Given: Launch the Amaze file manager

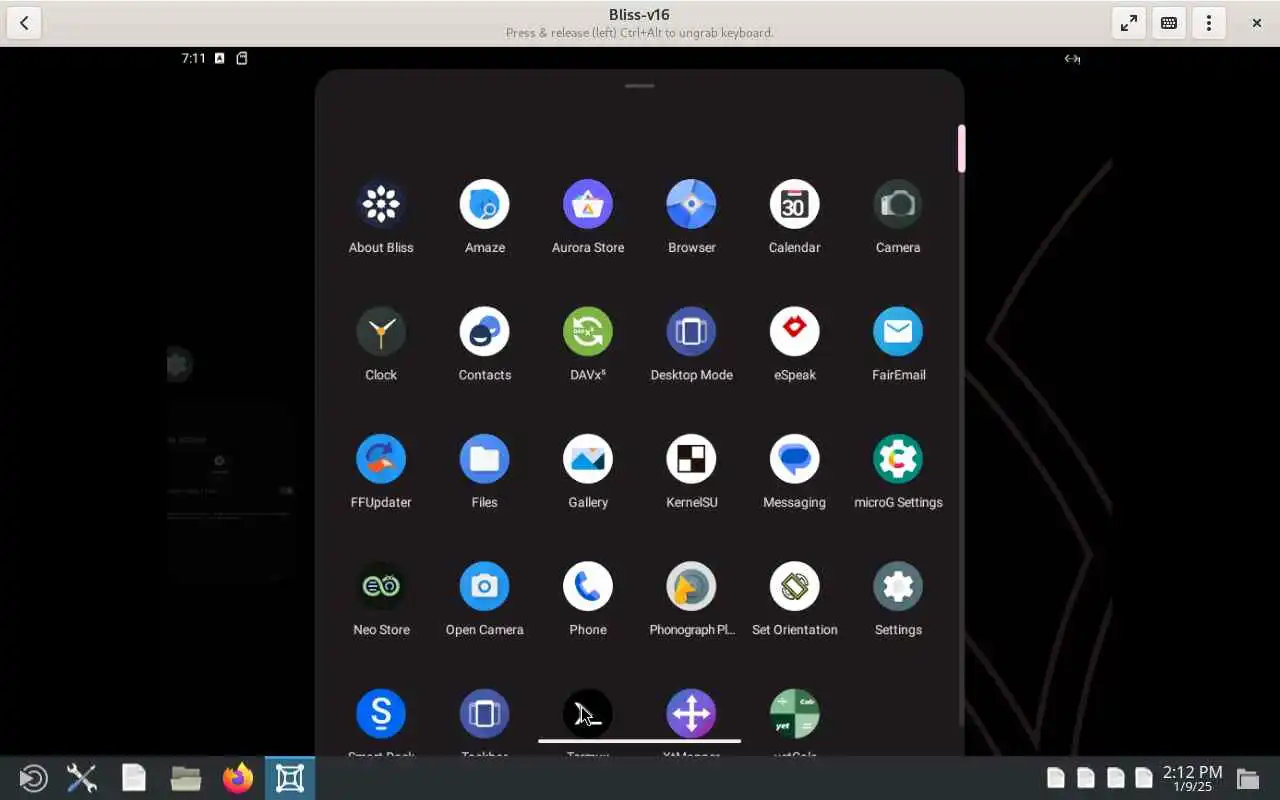Looking at the screenshot, I should tap(485, 205).
